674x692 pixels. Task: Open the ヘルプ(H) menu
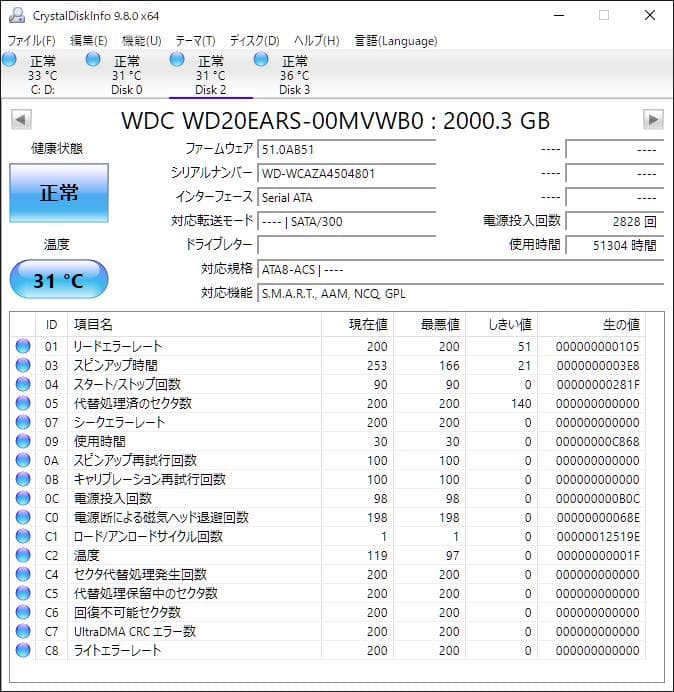(317, 41)
